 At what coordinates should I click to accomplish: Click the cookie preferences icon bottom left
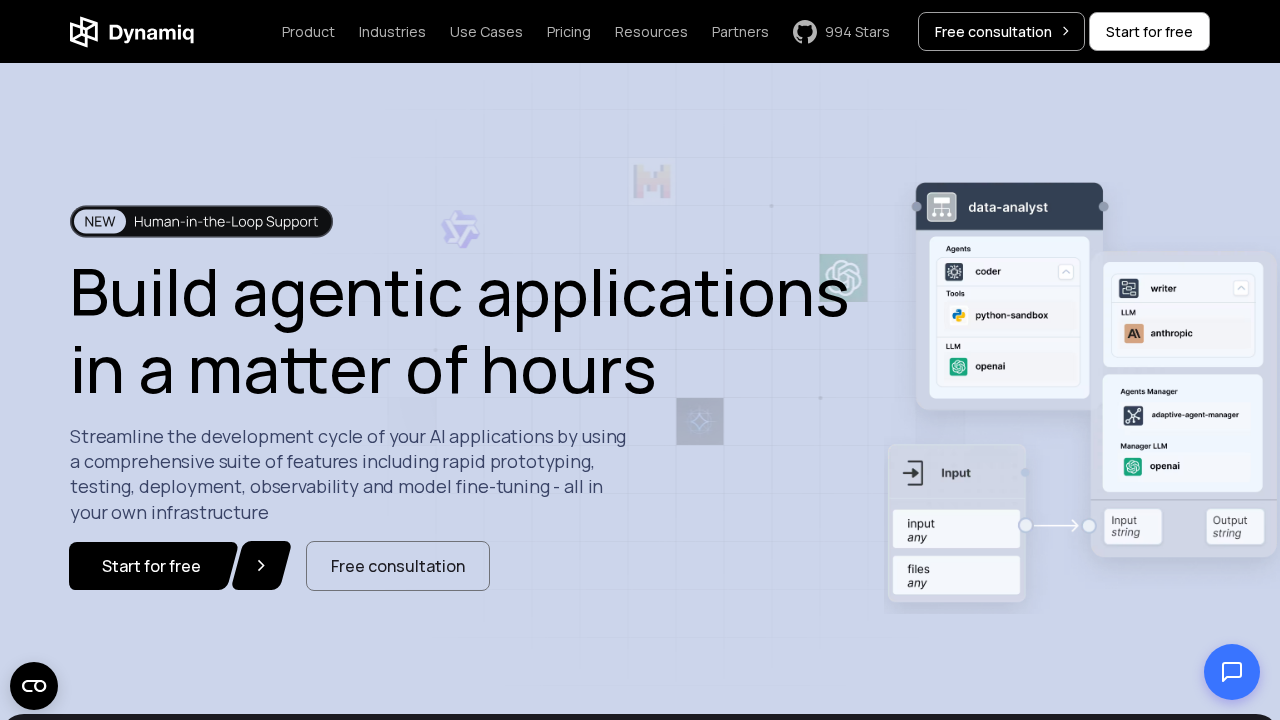click(x=34, y=686)
